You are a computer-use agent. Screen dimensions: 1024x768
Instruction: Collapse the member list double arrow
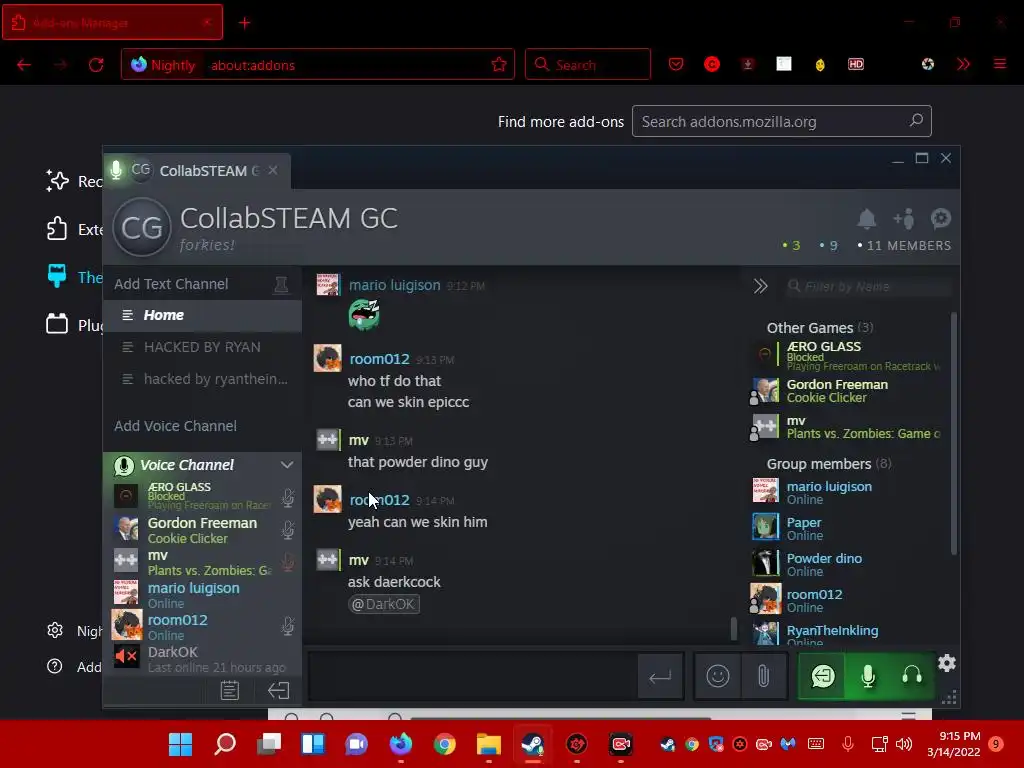(760, 286)
